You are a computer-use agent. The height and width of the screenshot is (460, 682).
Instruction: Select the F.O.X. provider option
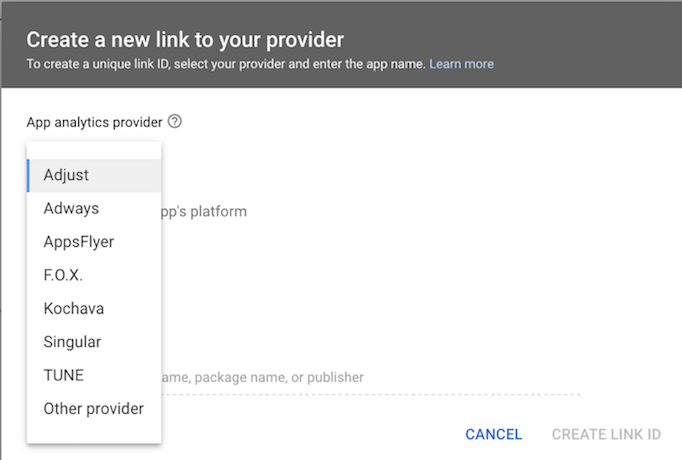coord(94,275)
